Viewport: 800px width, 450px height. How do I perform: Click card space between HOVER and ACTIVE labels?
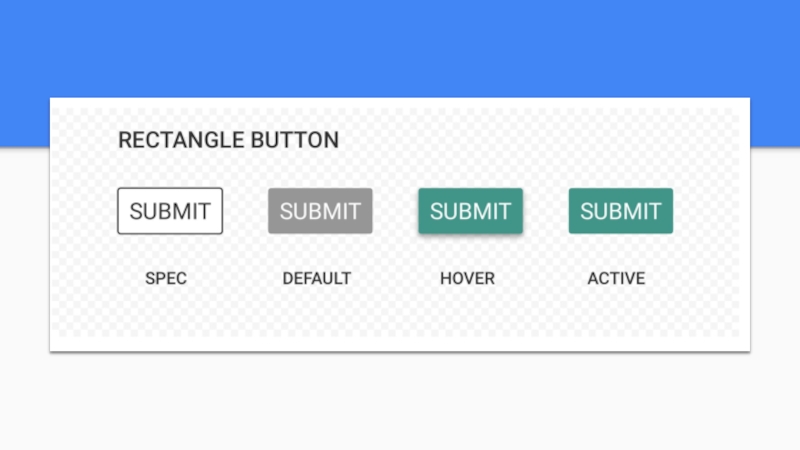click(541, 278)
